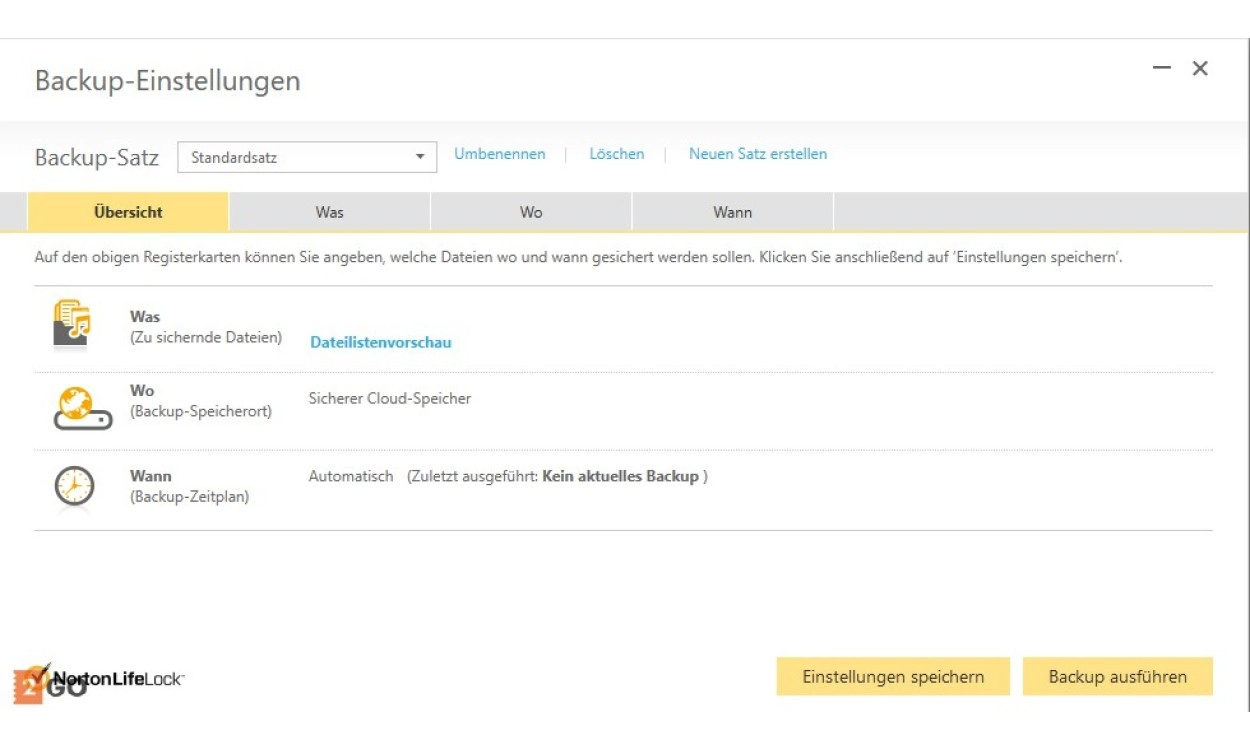Click the clock icon for Wann
The width and height of the screenshot is (1250, 750).
click(x=74, y=487)
